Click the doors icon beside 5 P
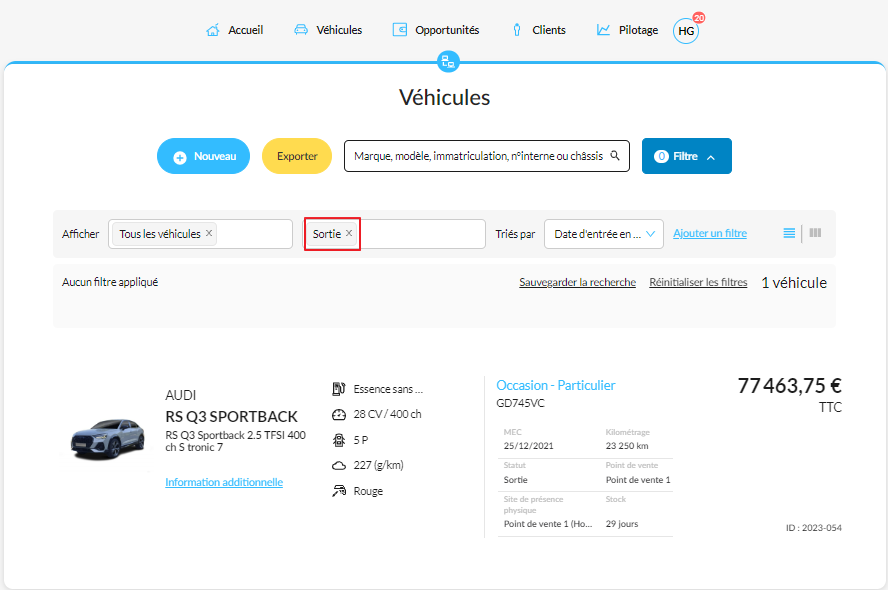Viewport: 888px width, 590px height. pyautogui.click(x=339, y=440)
